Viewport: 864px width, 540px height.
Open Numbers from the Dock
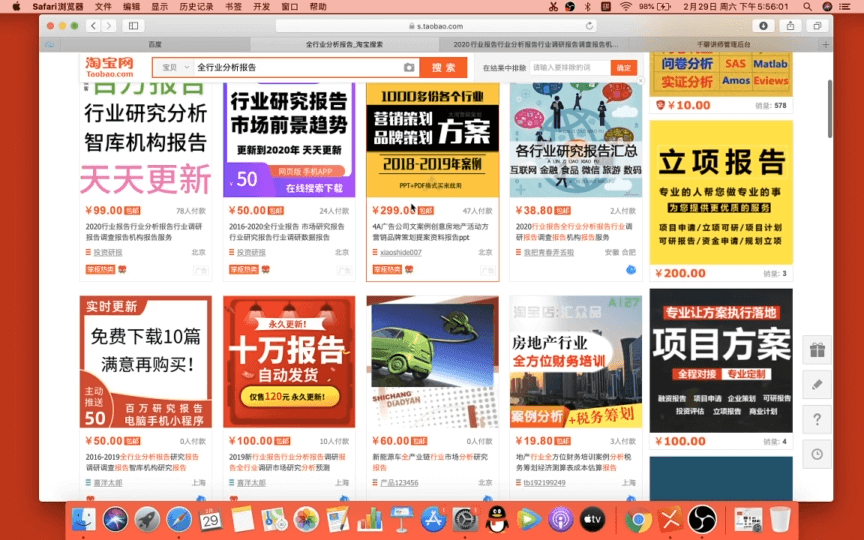coord(370,520)
